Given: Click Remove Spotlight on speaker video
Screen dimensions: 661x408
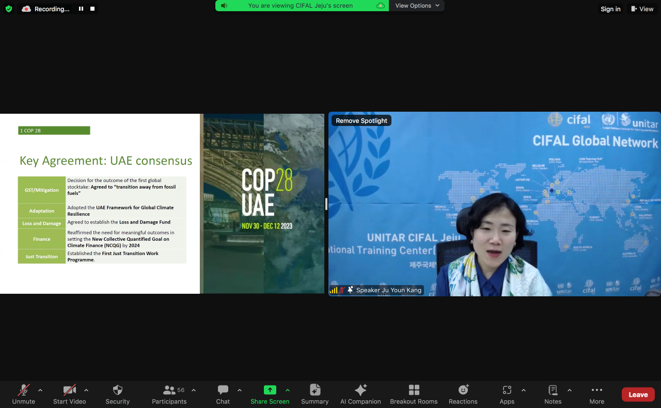Looking at the screenshot, I should click(361, 121).
